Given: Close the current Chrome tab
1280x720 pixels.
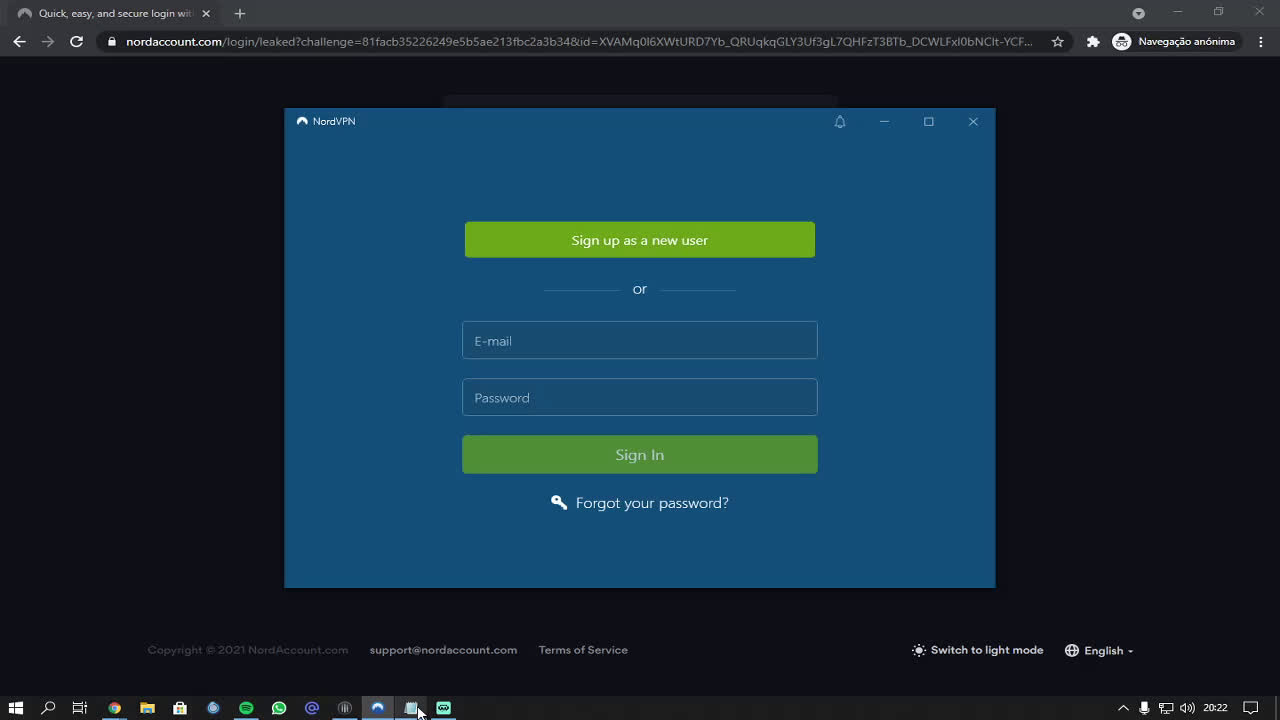Looking at the screenshot, I should tap(206, 14).
